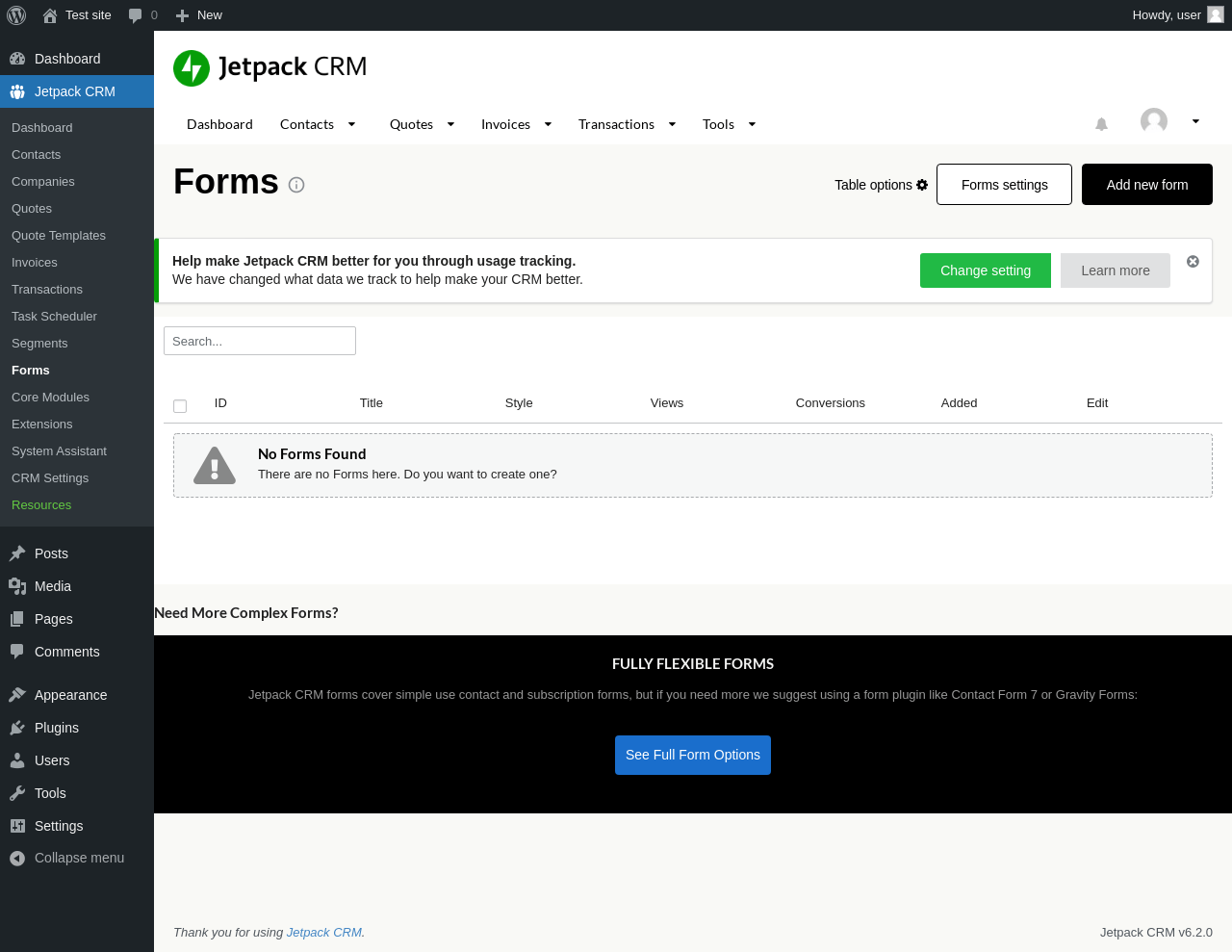The width and height of the screenshot is (1232, 952).
Task: Click the Comments icon in sidebar
Action: 17,652
